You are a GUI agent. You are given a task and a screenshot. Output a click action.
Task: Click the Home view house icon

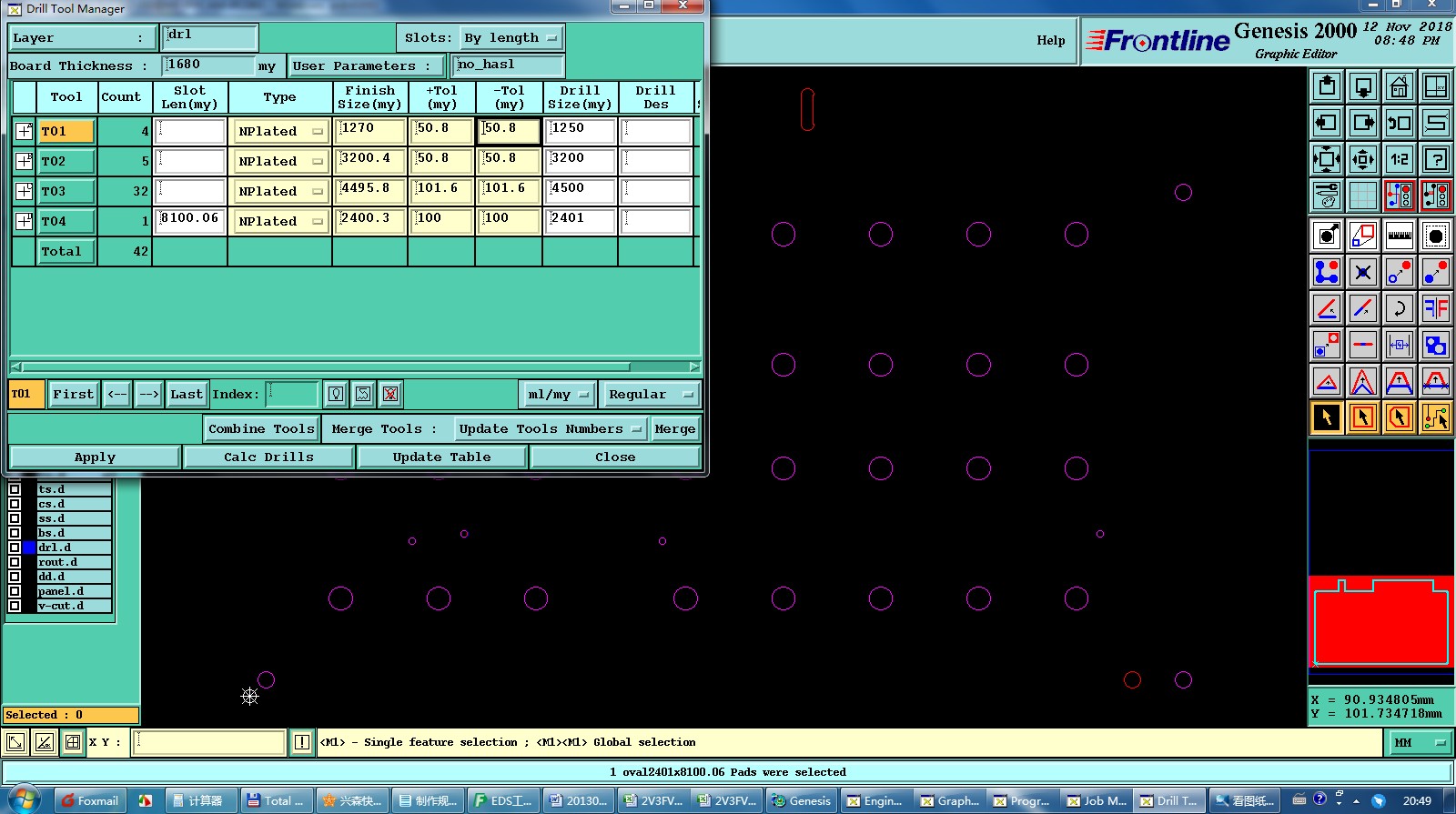1400,87
